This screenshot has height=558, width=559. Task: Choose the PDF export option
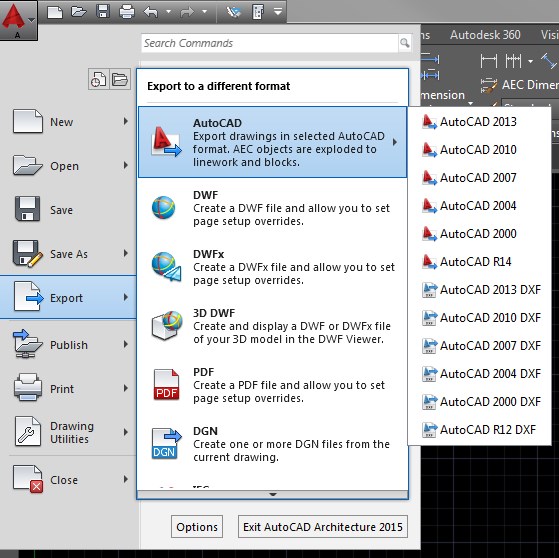(x=272, y=385)
